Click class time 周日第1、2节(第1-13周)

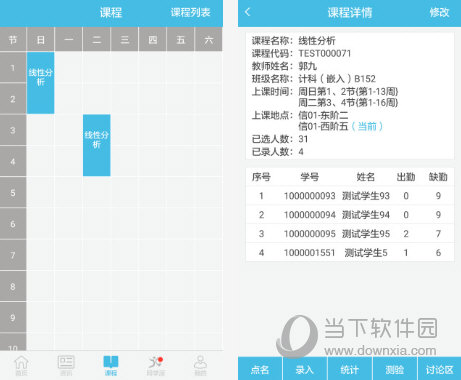348,91
